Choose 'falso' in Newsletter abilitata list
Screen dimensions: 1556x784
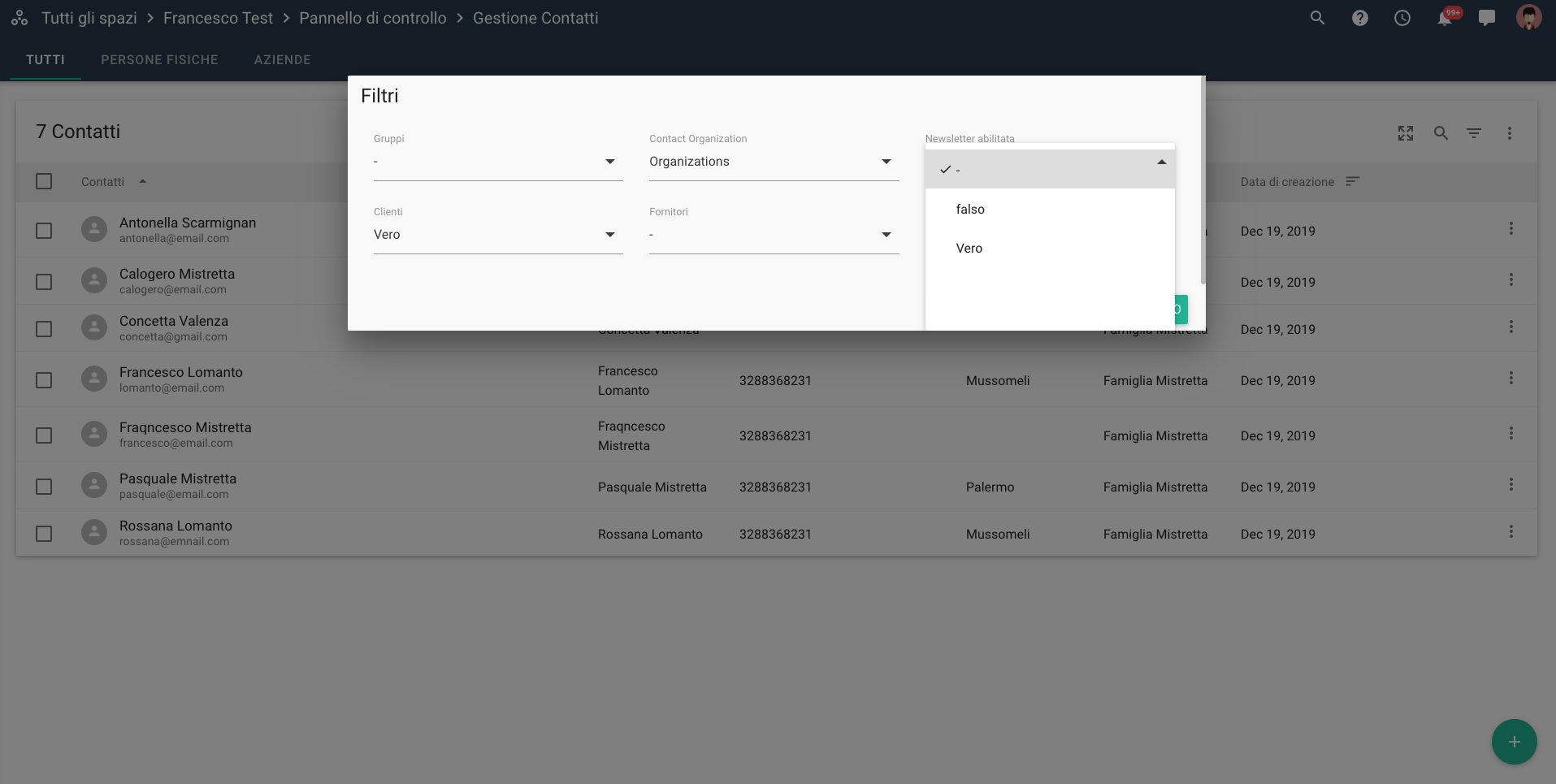[x=970, y=209]
